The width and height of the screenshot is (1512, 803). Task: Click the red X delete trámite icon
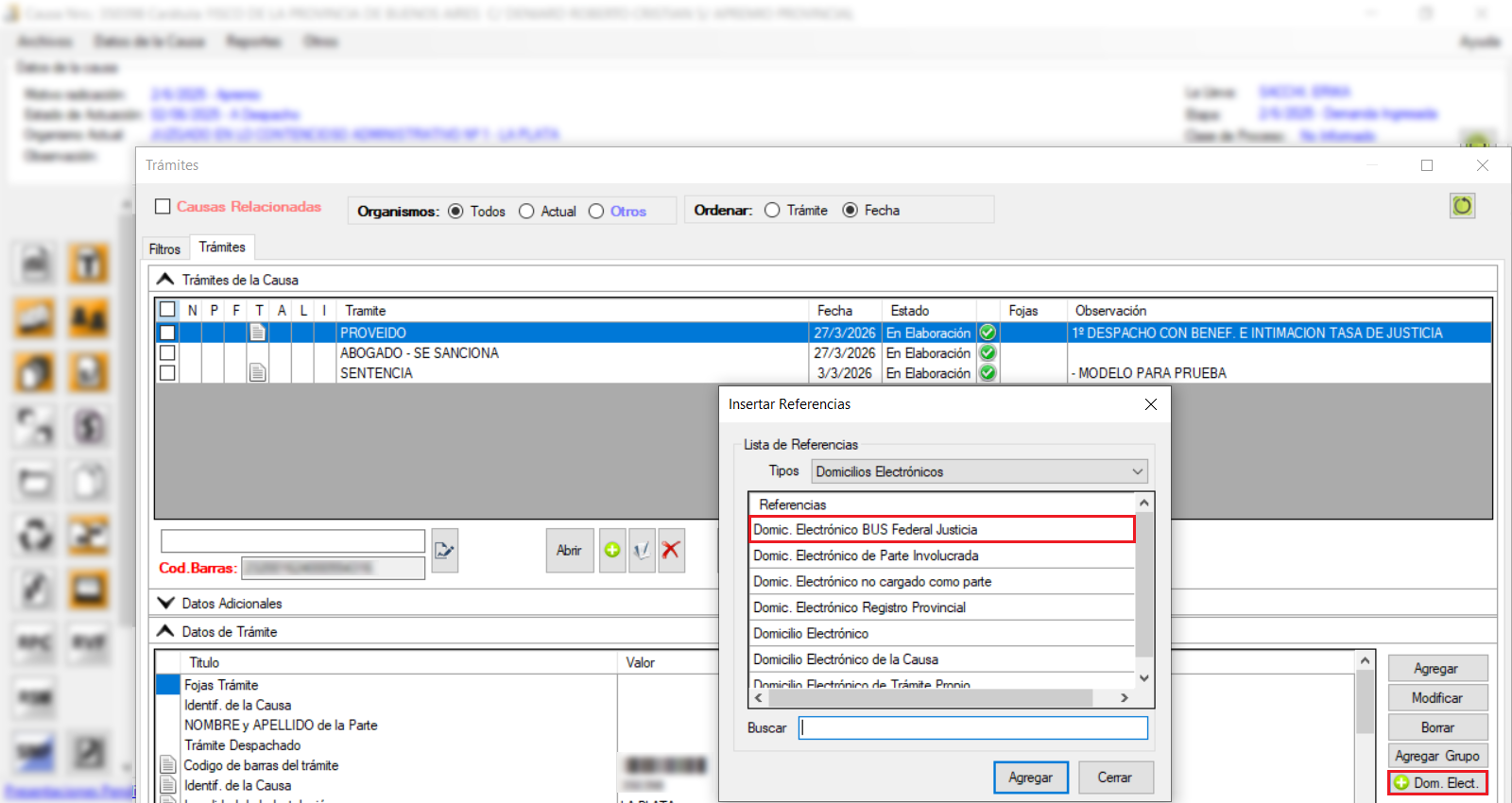(671, 550)
